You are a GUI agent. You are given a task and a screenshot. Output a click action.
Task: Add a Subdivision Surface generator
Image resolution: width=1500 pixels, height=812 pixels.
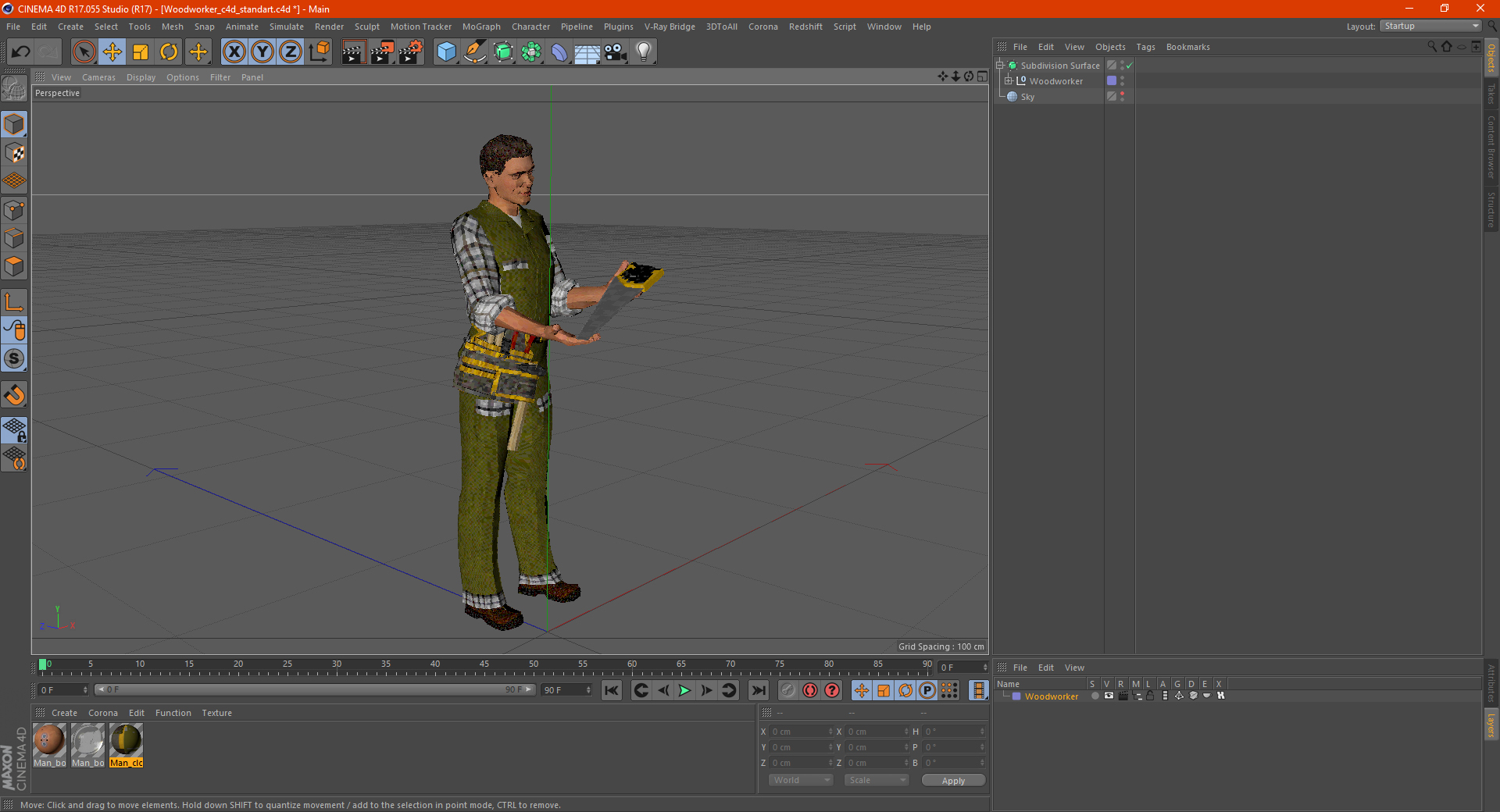click(x=503, y=52)
